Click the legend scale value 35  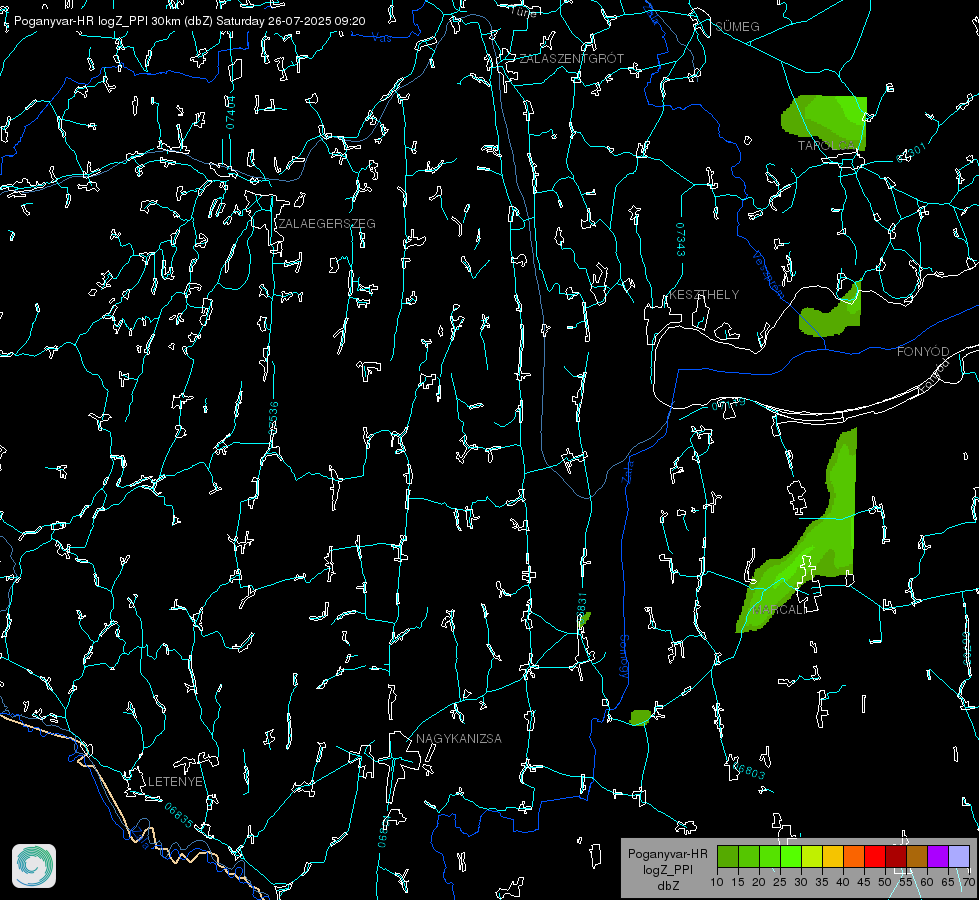point(822,882)
